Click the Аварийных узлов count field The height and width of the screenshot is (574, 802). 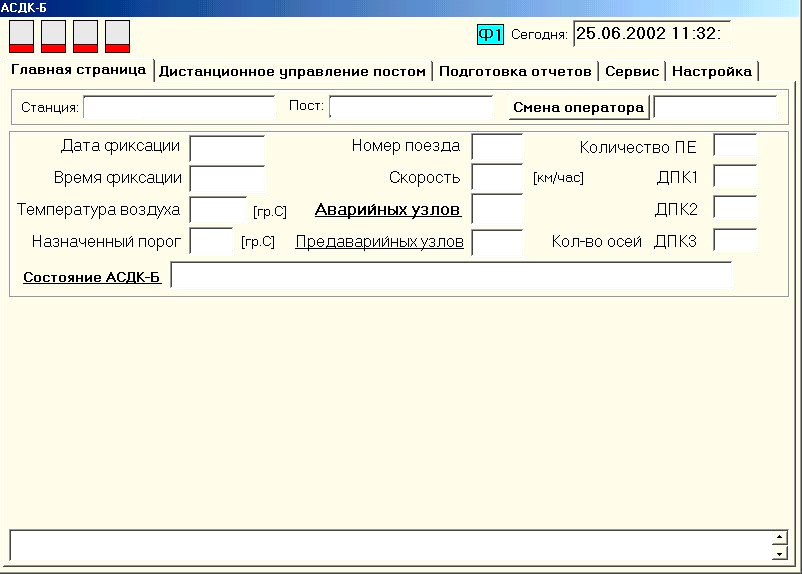point(498,209)
